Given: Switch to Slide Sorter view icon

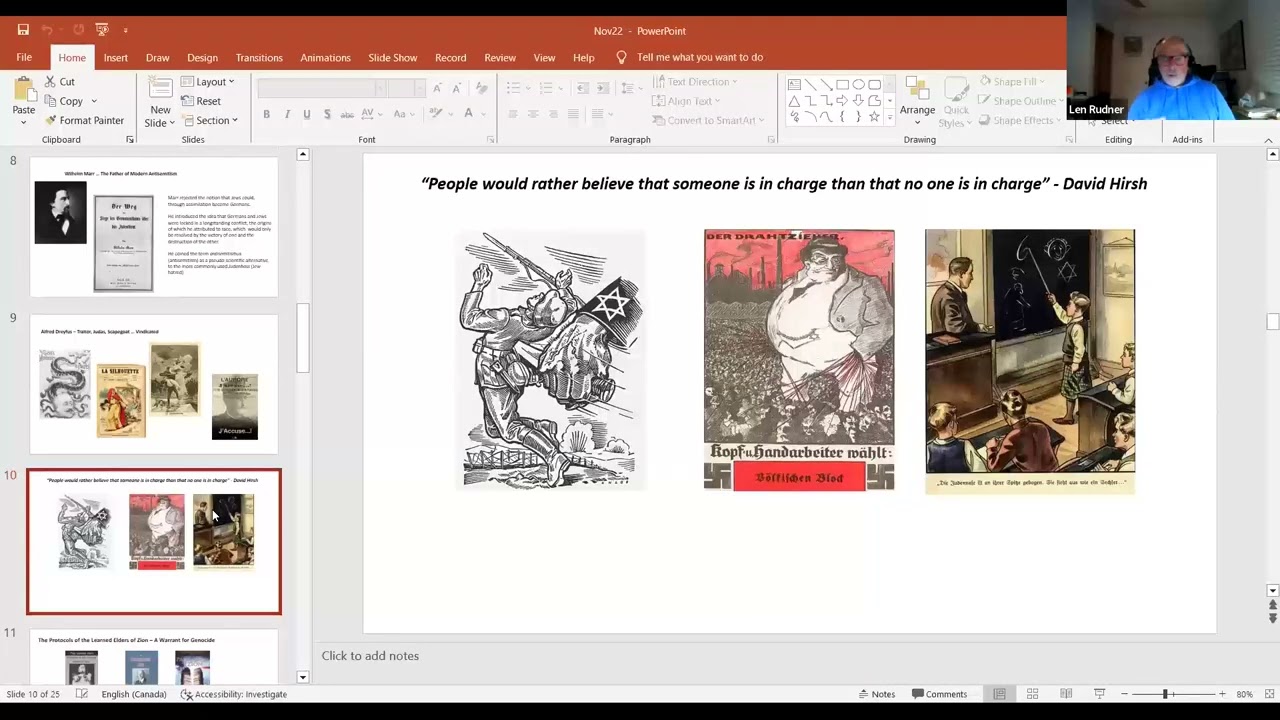Looking at the screenshot, I should pyautogui.click(x=1033, y=694).
